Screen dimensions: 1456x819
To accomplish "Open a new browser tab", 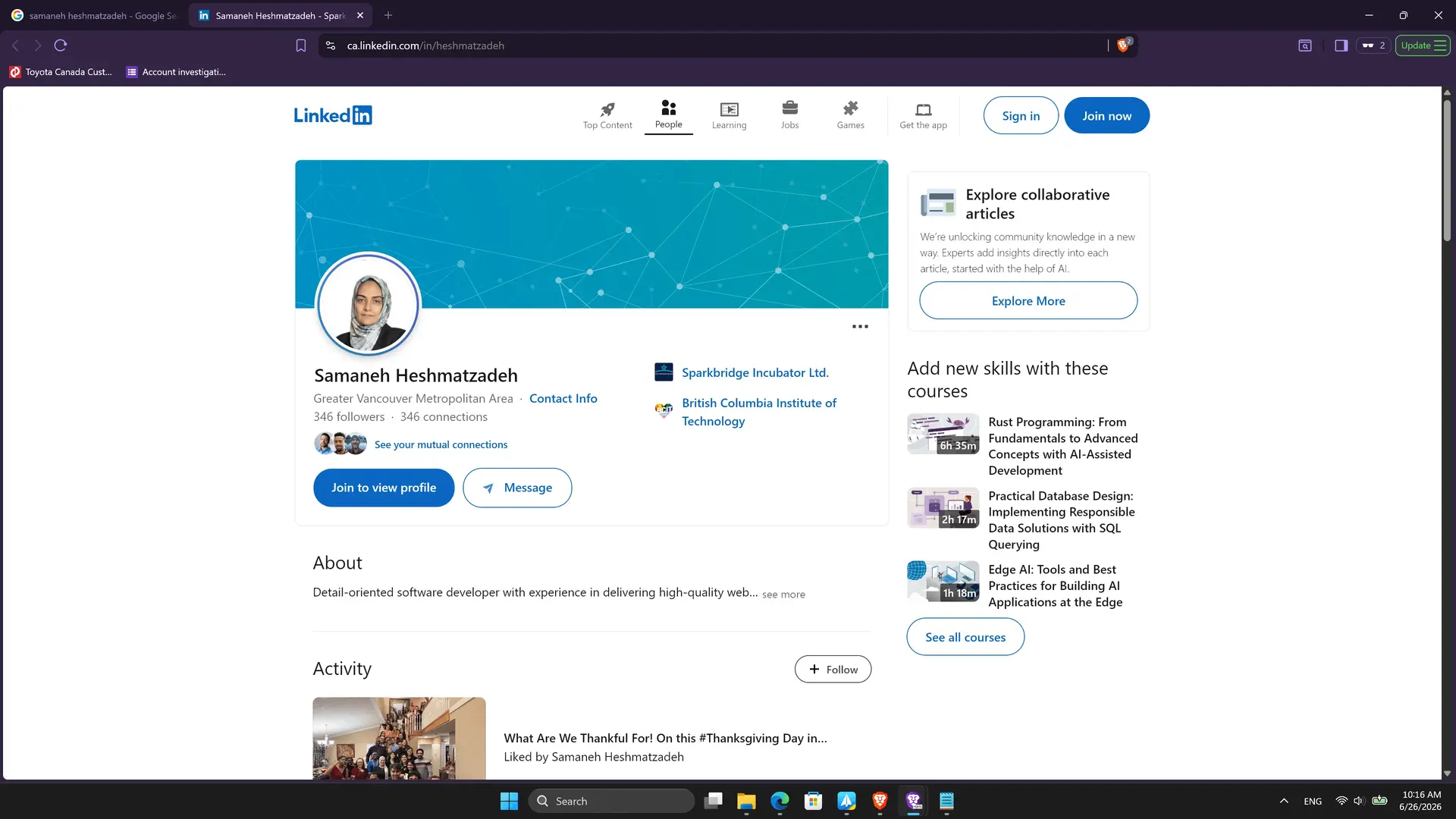I will click(x=388, y=15).
